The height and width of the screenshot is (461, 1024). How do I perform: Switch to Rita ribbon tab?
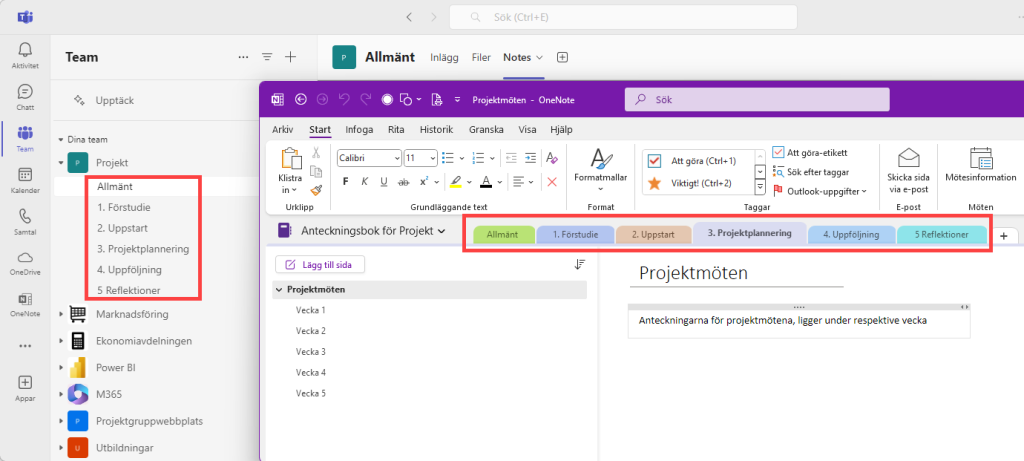point(396,129)
